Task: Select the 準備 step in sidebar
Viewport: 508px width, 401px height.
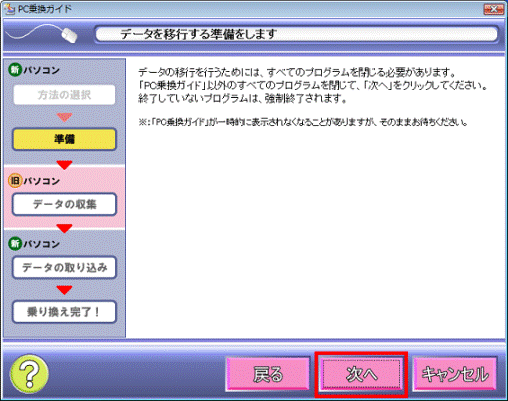Action: click(x=64, y=139)
